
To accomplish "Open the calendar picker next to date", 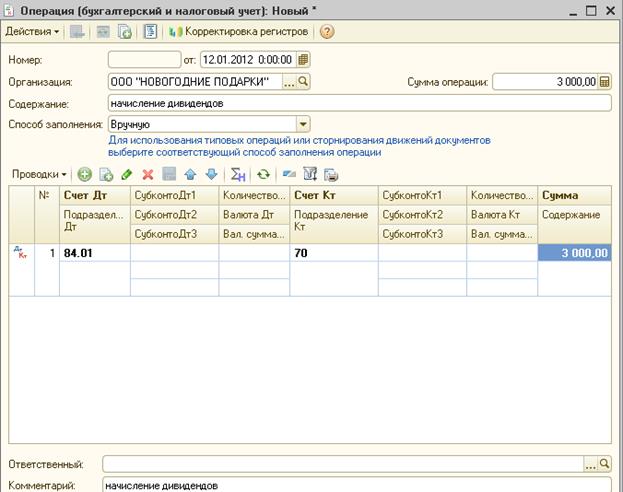I will [x=303, y=60].
